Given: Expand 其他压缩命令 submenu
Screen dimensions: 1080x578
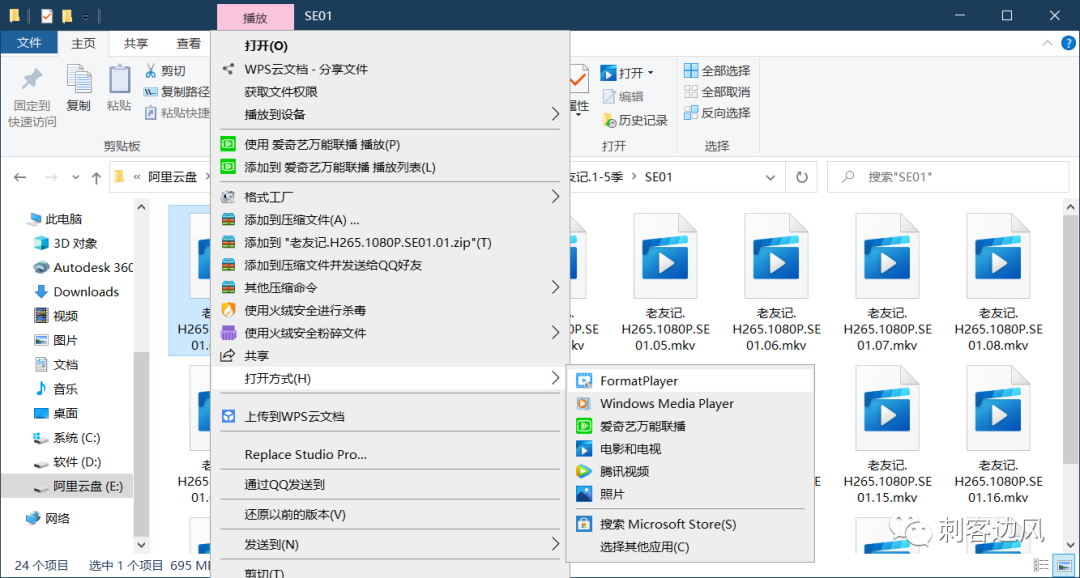Looking at the screenshot, I should (x=390, y=287).
